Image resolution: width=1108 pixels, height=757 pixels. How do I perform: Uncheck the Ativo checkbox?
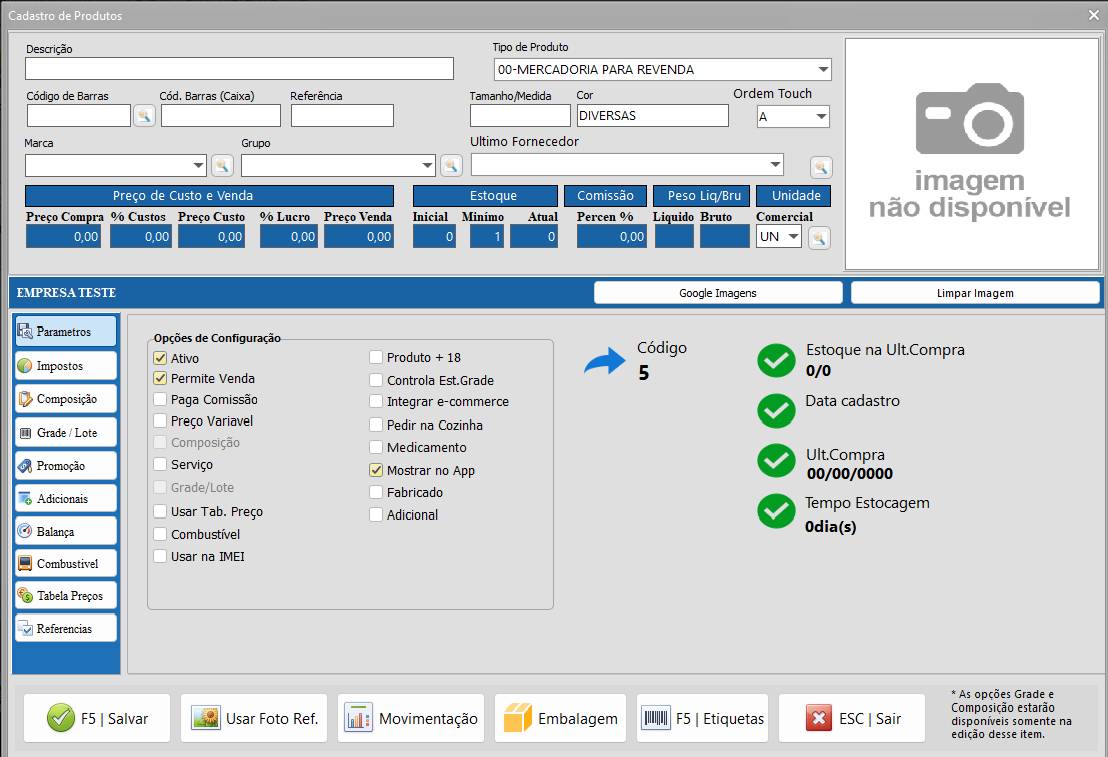pyautogui.click(x=160, y=358)
